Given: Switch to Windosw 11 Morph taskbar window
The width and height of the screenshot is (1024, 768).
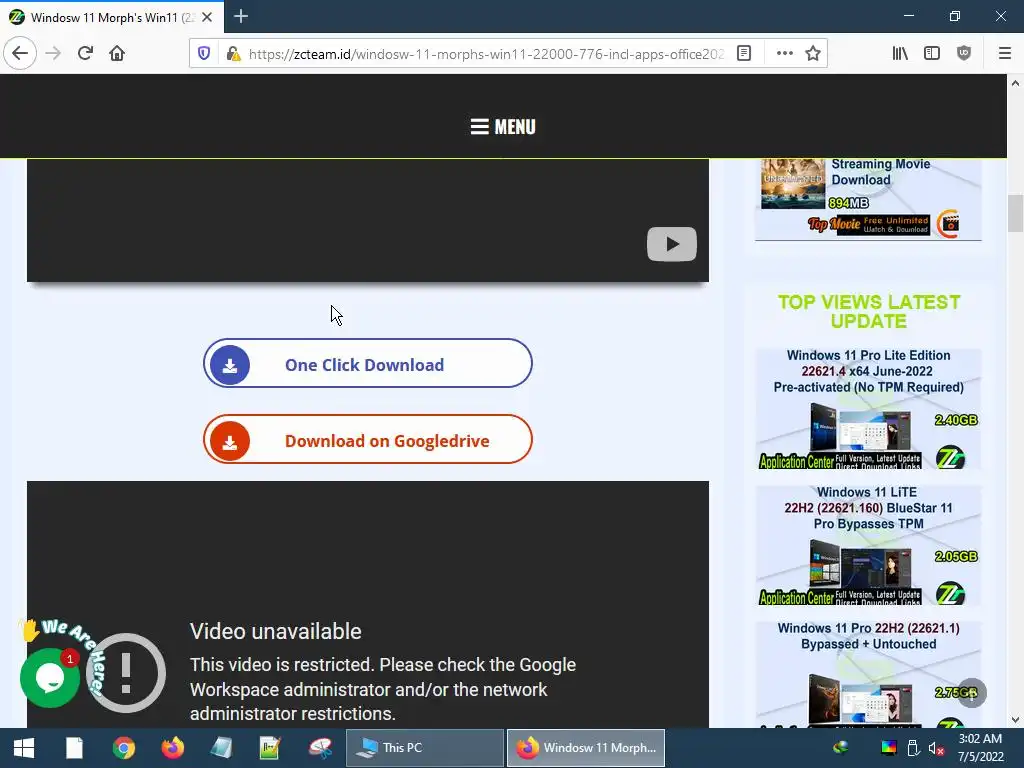Looking at the screenshot, I should [x=586, y=748].
